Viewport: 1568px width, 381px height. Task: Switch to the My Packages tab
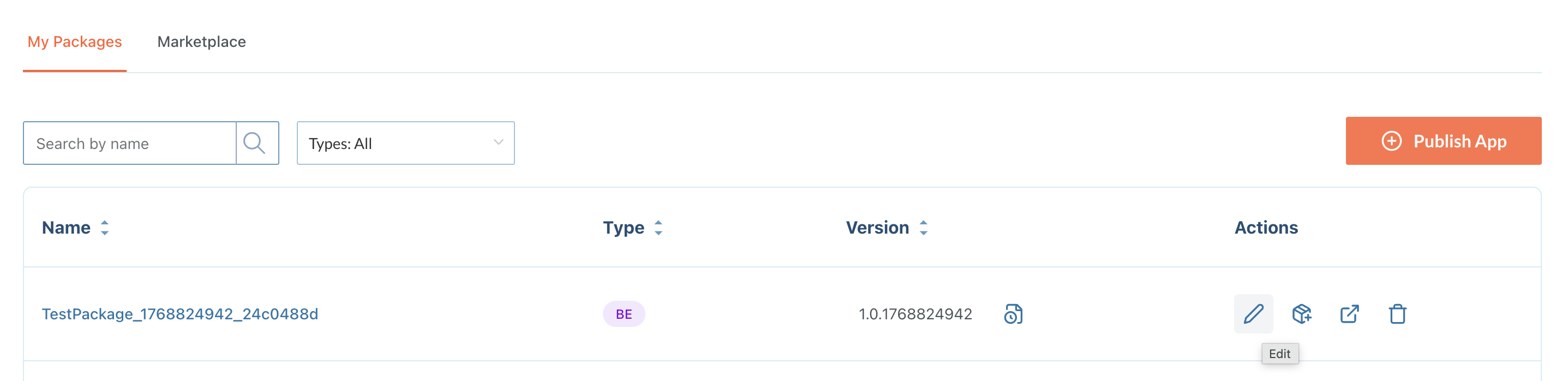point(74,41)
